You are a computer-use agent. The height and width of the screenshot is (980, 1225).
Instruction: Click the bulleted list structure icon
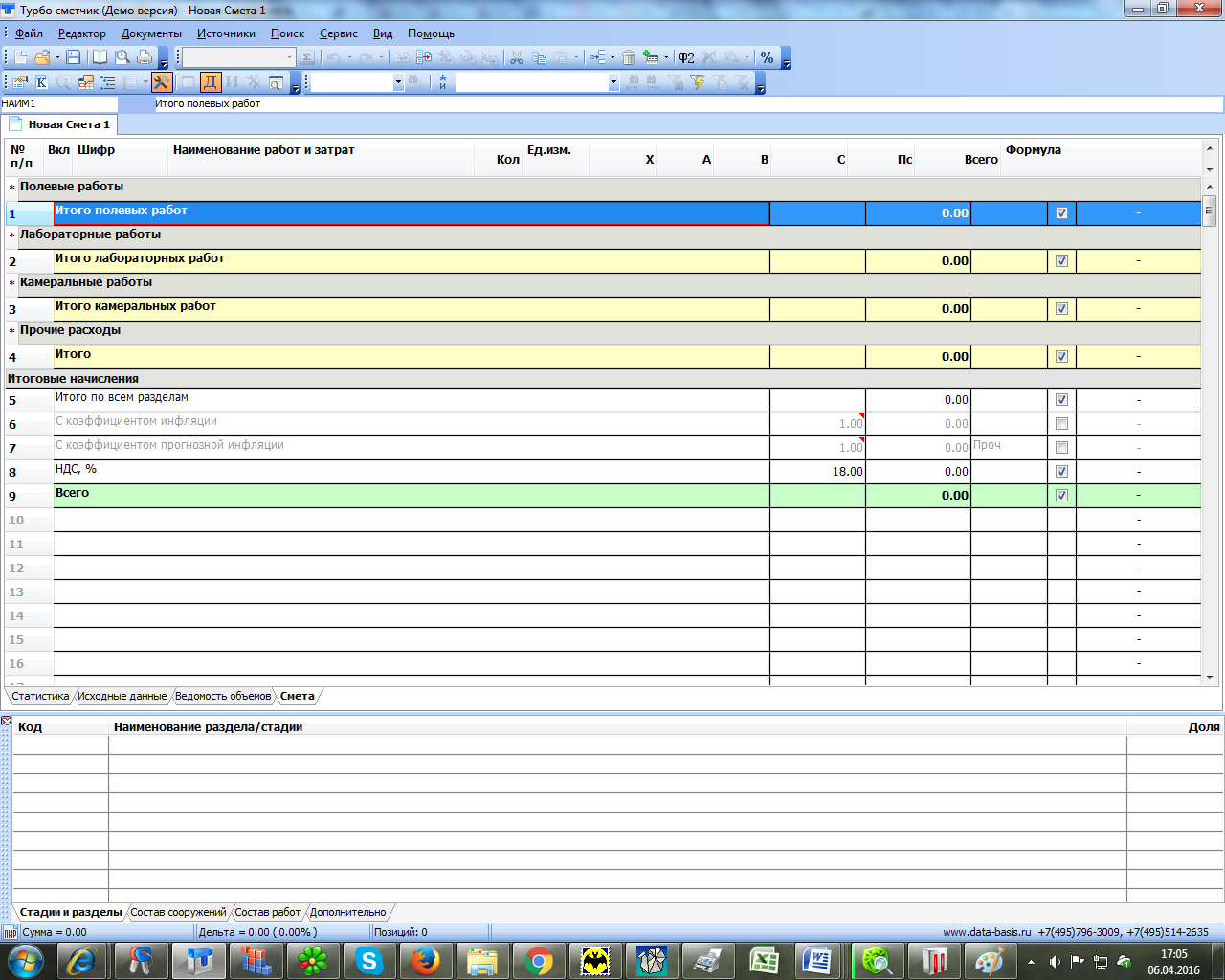coord(108,82)
